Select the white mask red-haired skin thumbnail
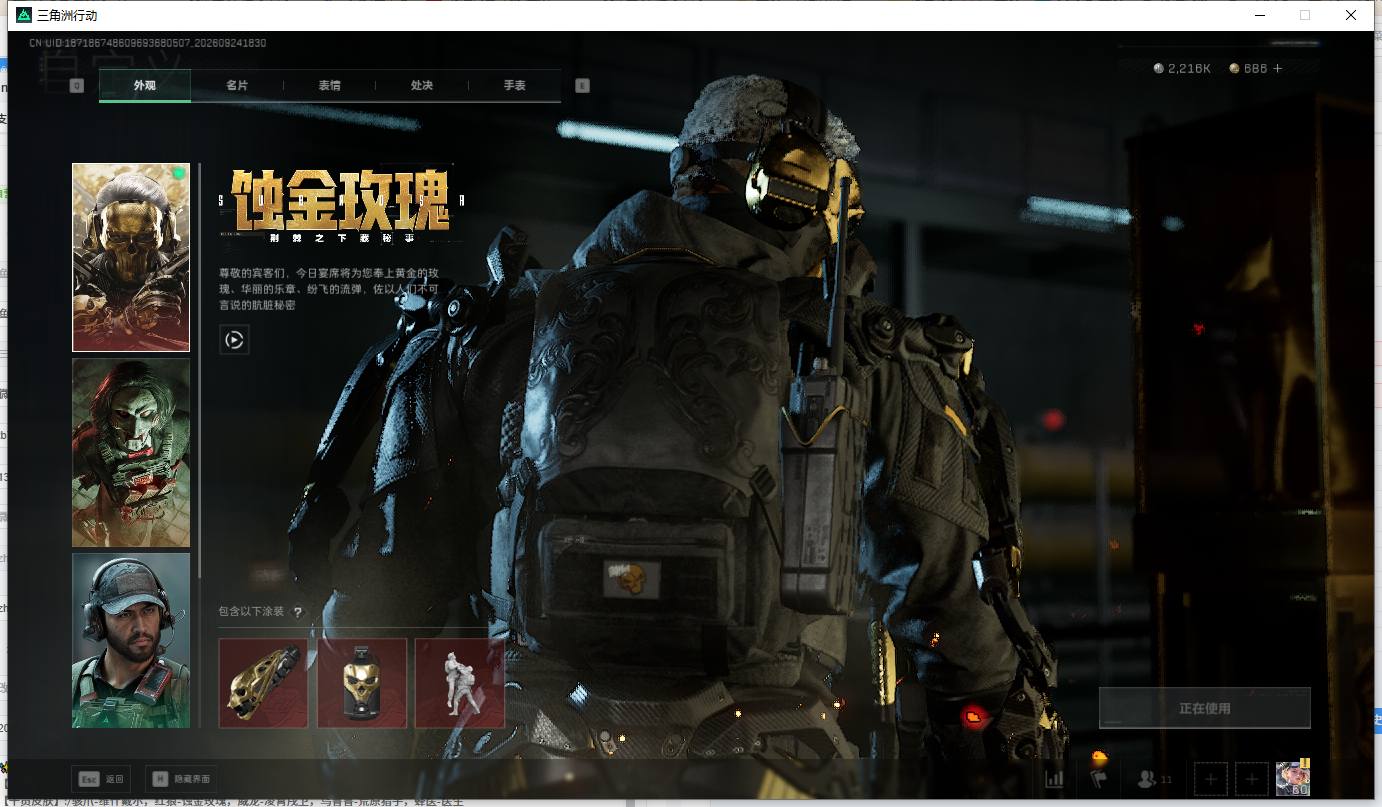 pos(131,453)
